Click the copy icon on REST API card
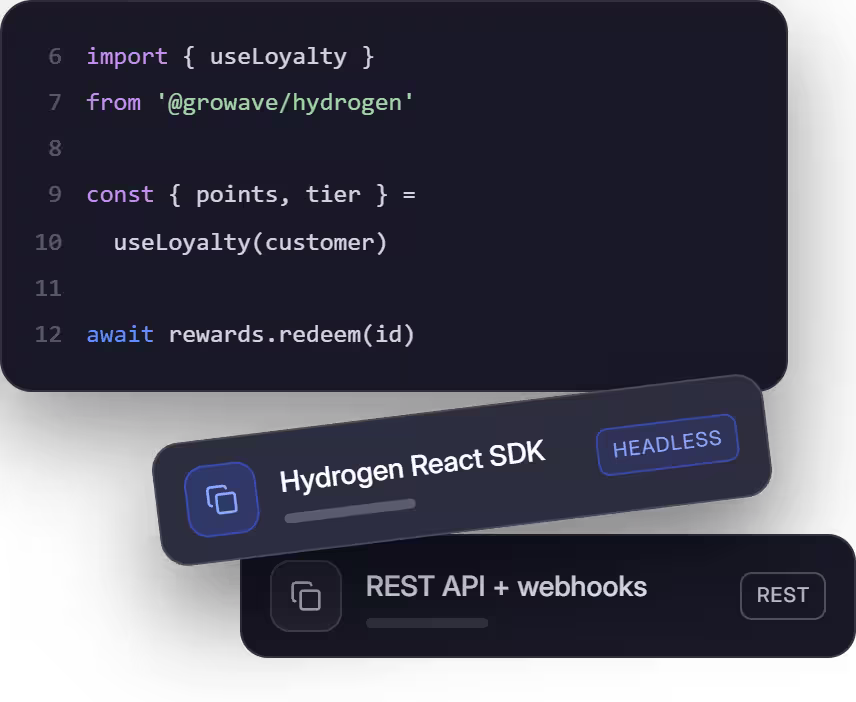 tap(306, 596)
